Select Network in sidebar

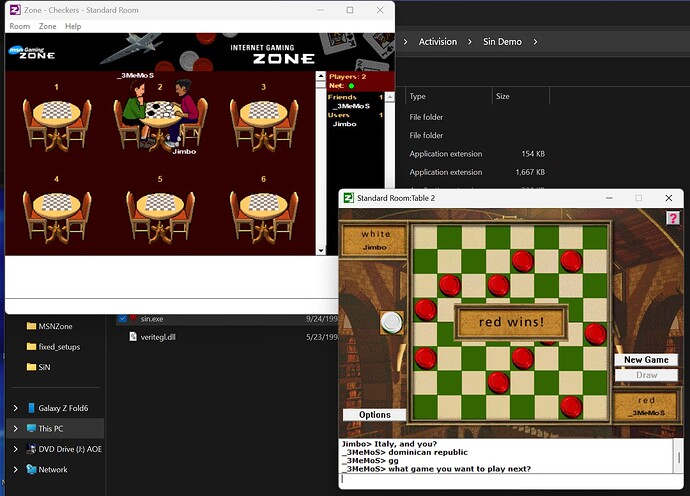[x=53, y=470]
